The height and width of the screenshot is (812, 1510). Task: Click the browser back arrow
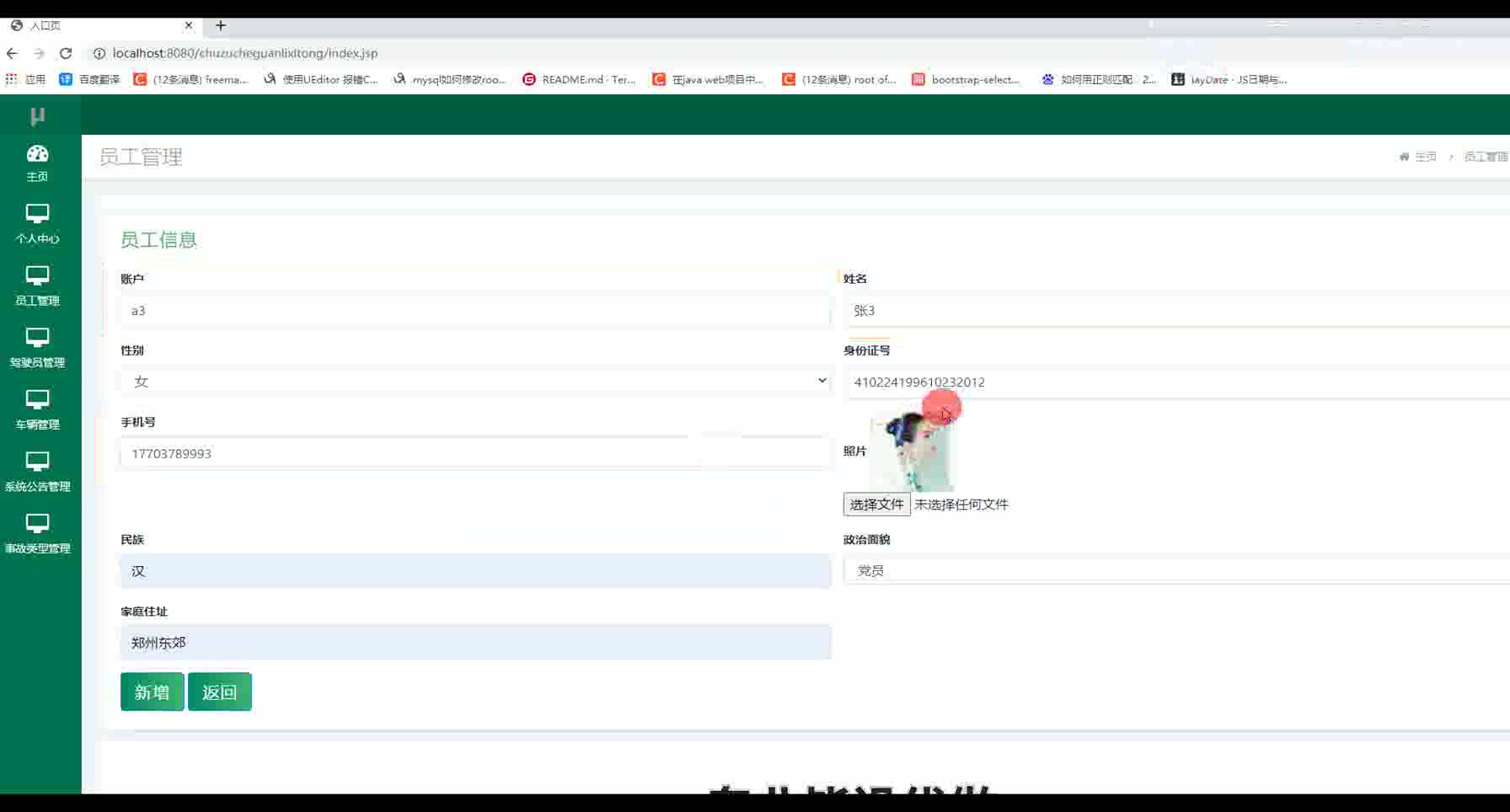point(12,53)
